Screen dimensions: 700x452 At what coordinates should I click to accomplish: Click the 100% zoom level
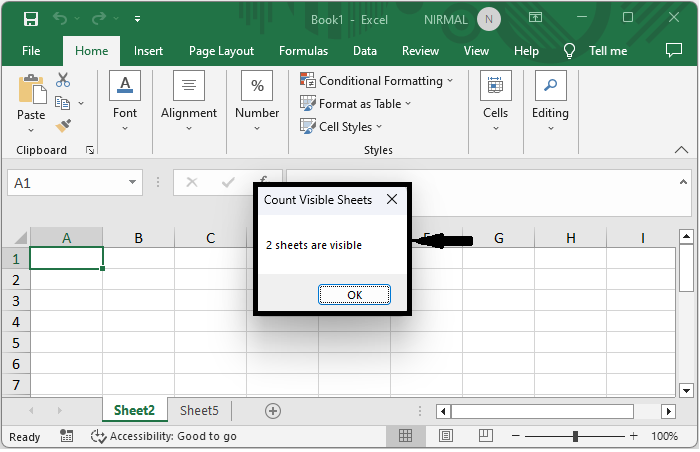(664, 436)
